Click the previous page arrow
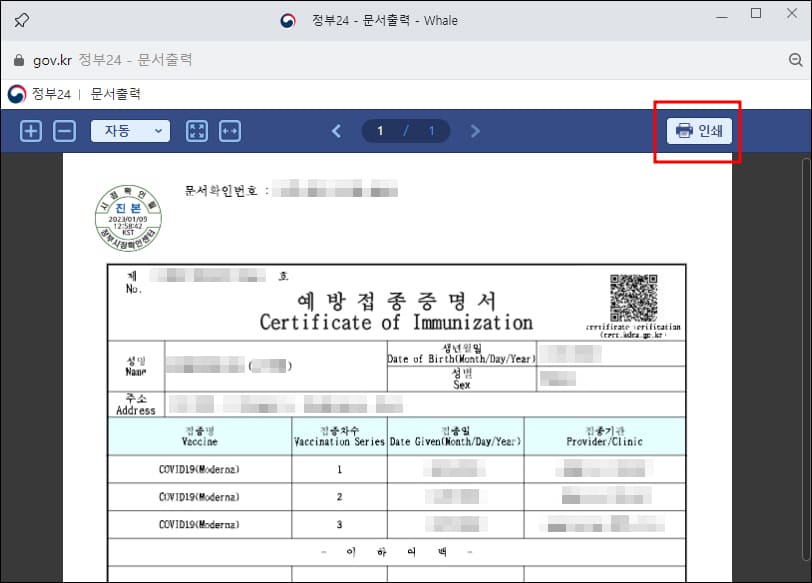This screenshot has width=812, height=583. click(x=335, y=130)
